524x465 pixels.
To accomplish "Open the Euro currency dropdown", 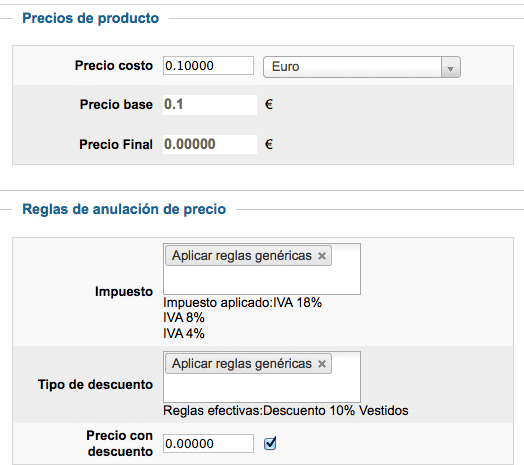I will pos(362,67).
